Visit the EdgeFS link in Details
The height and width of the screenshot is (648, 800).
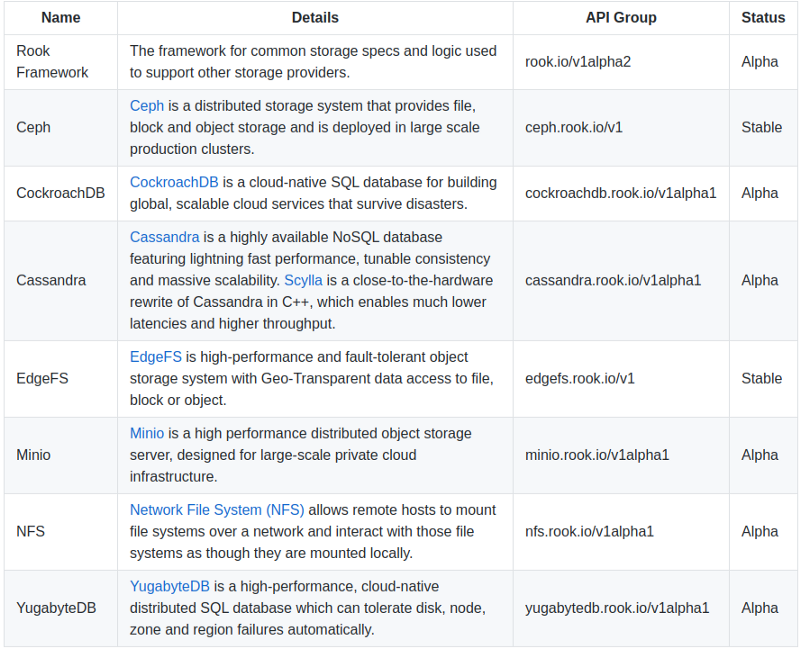(156, 357)
